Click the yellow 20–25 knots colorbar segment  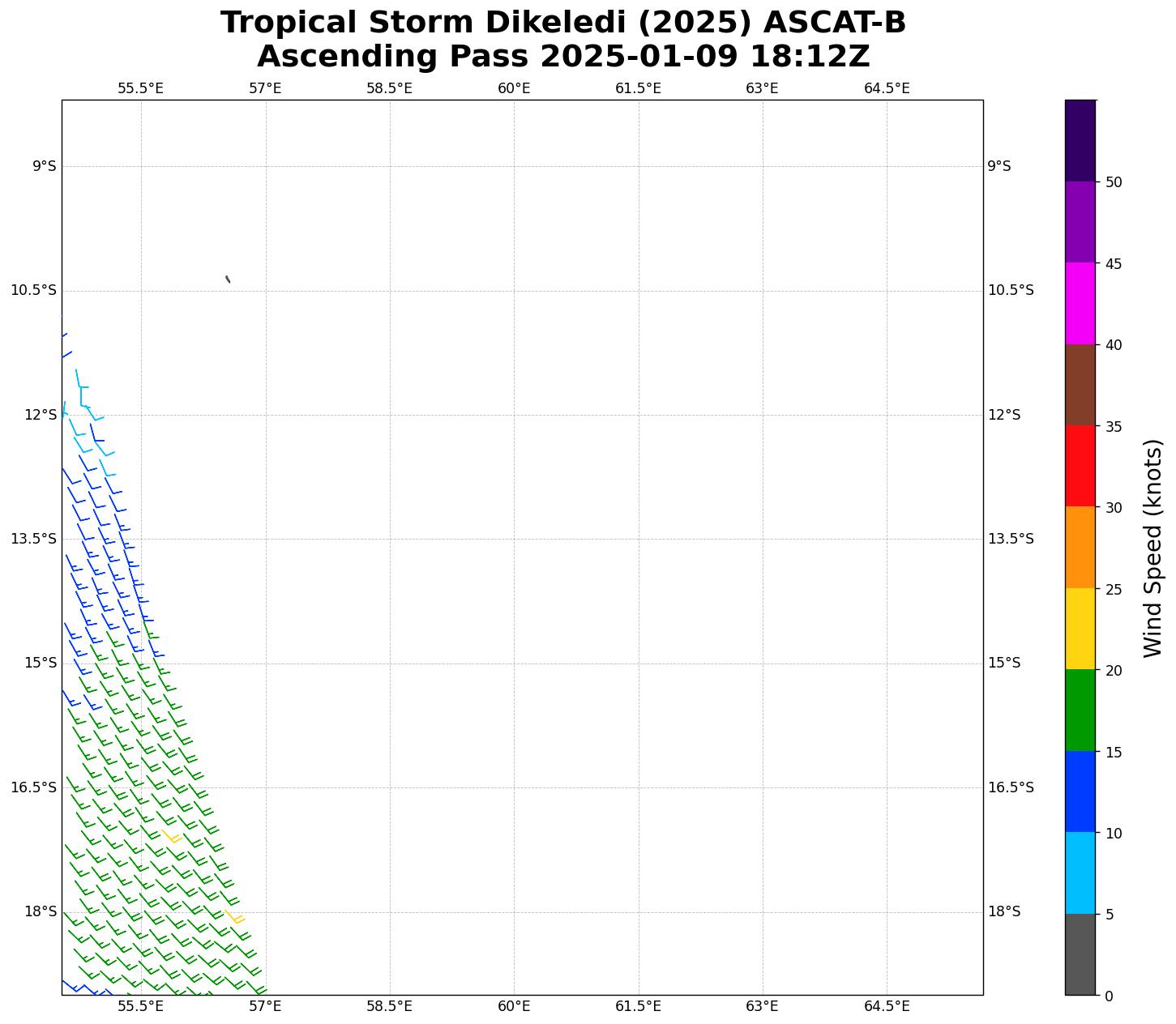[1080, 629]
